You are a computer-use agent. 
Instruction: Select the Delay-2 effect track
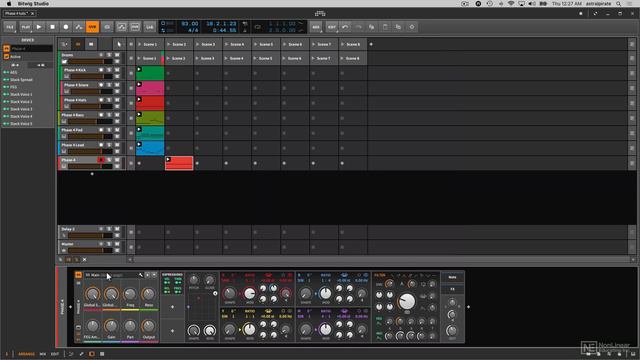click(x=68, y=229)
